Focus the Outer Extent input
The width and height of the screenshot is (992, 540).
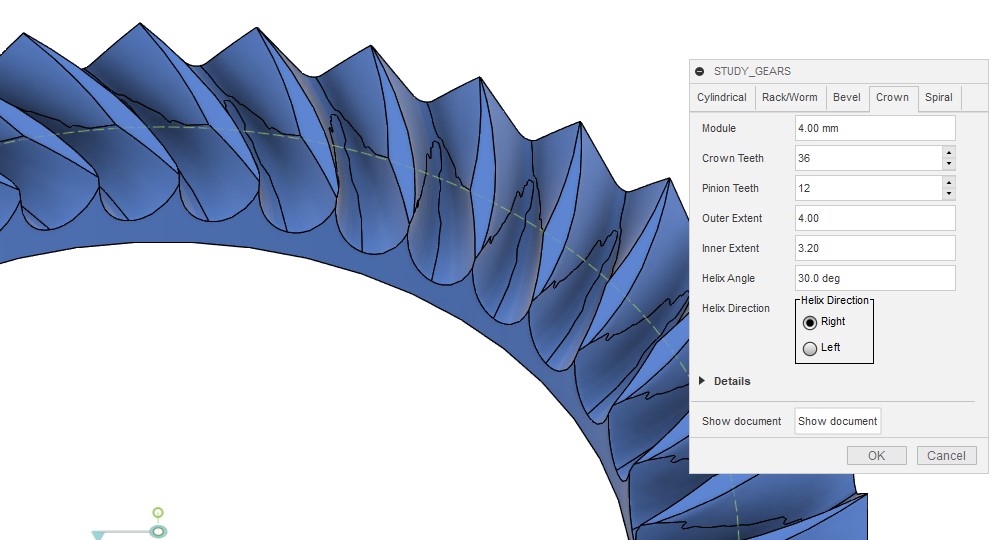coord(874,218)
